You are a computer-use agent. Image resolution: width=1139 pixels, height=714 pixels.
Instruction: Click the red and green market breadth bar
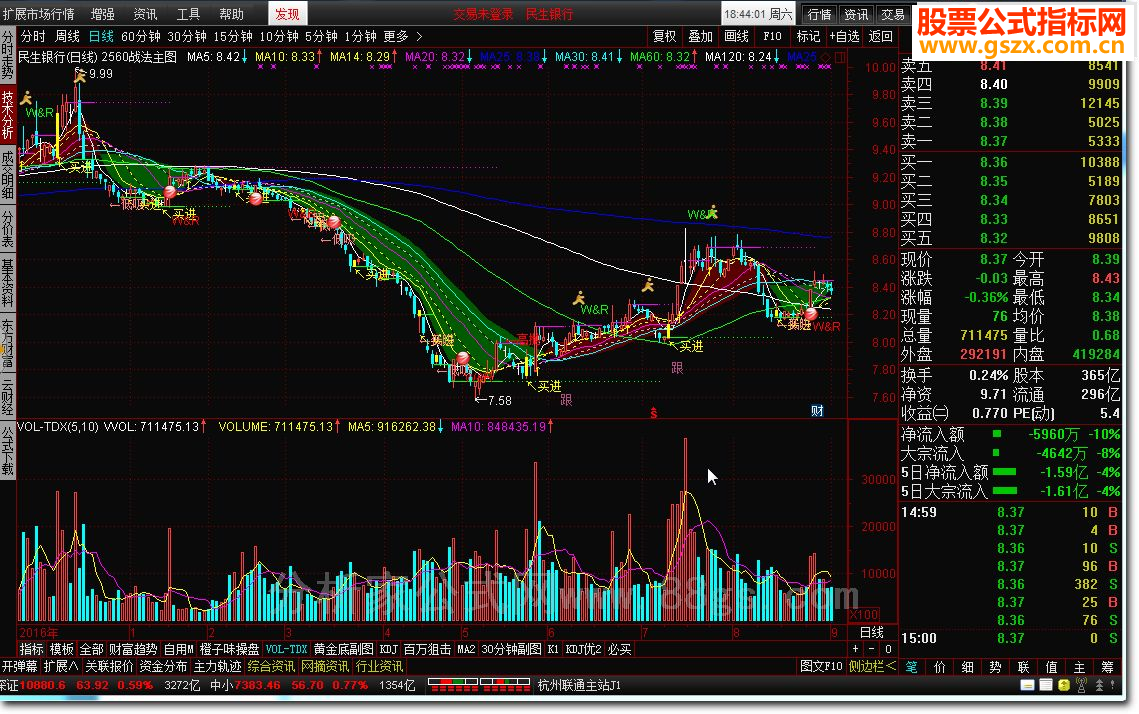tap(479, 685)
